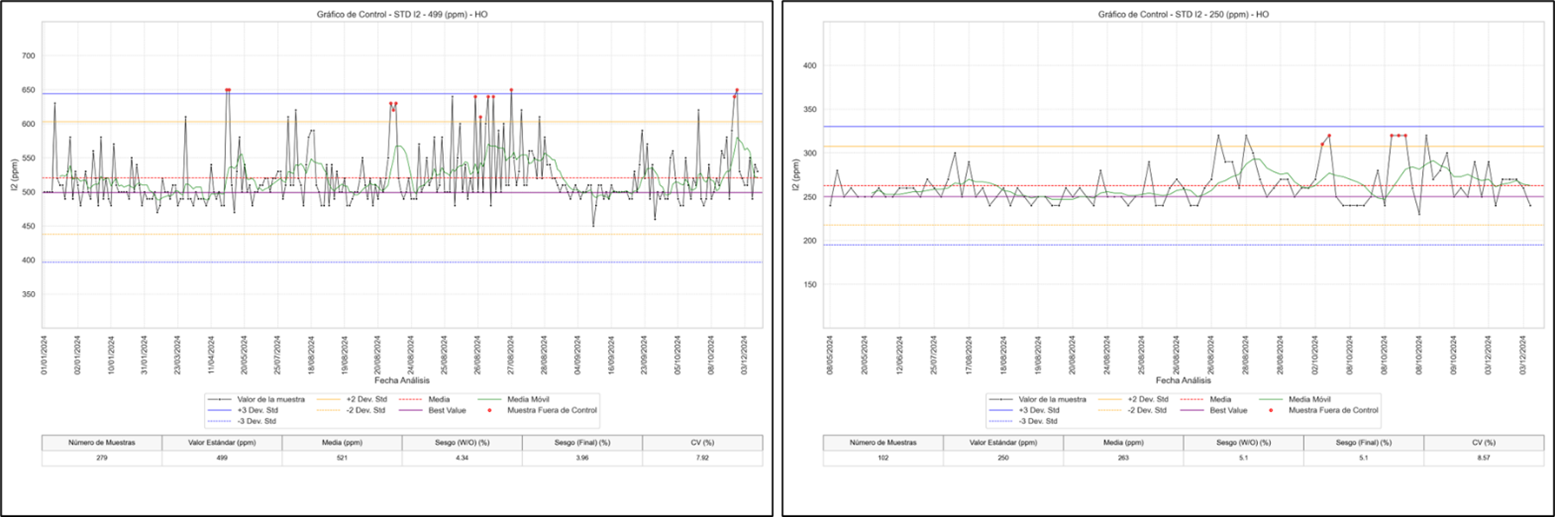Toggle 'Media Móvil' legend item in 250 ppm chart
The height and width of the screenshot is (517, 1555).
(1311, 399)
